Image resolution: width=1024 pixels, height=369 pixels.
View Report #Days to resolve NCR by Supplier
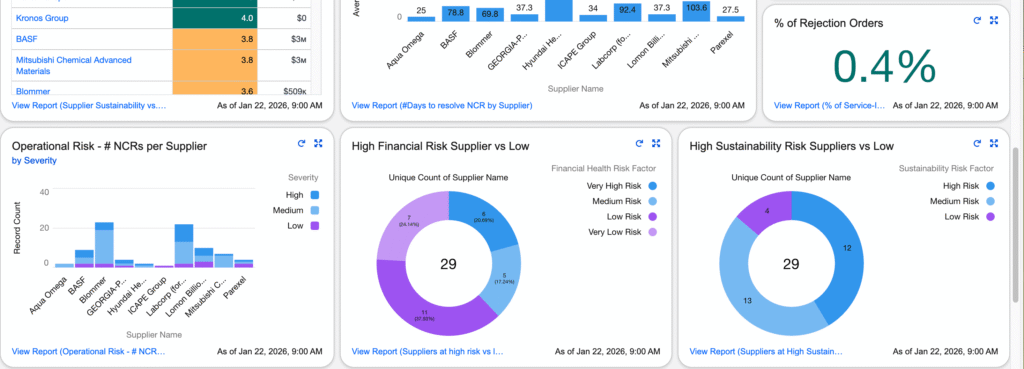[x=441, y=105]
